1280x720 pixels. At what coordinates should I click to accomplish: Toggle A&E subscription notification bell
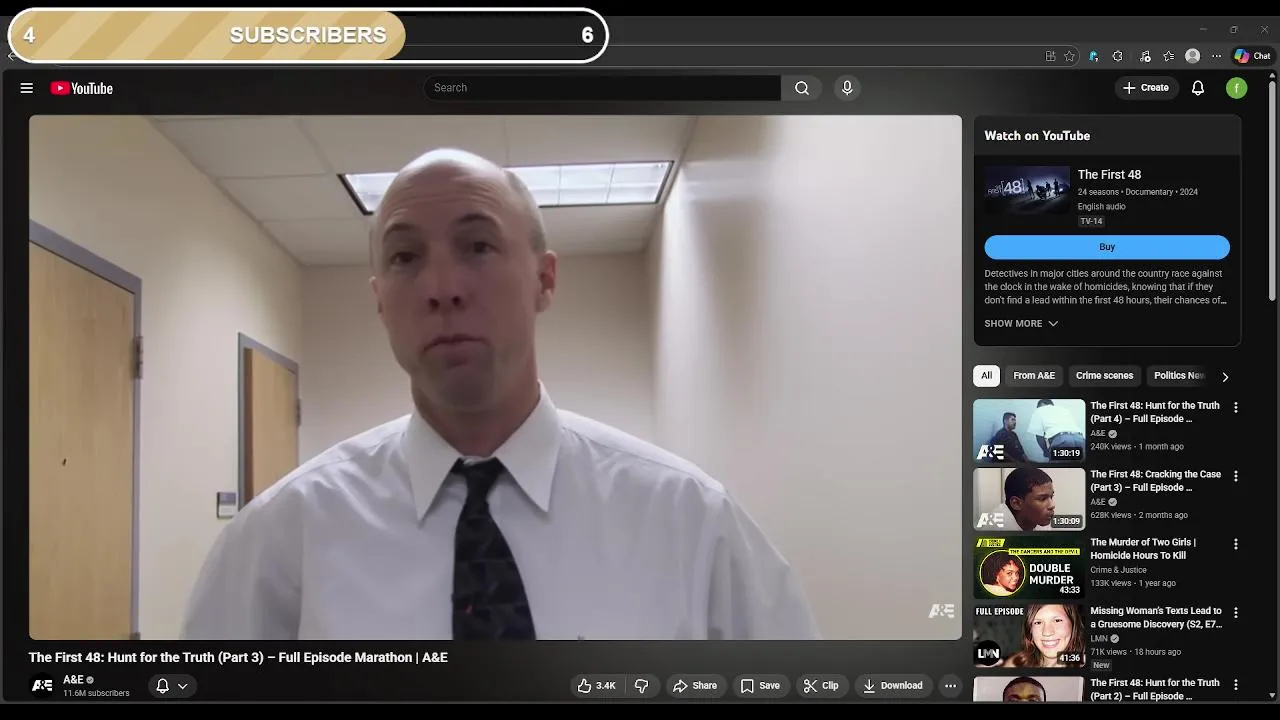(x=162, y=686)
